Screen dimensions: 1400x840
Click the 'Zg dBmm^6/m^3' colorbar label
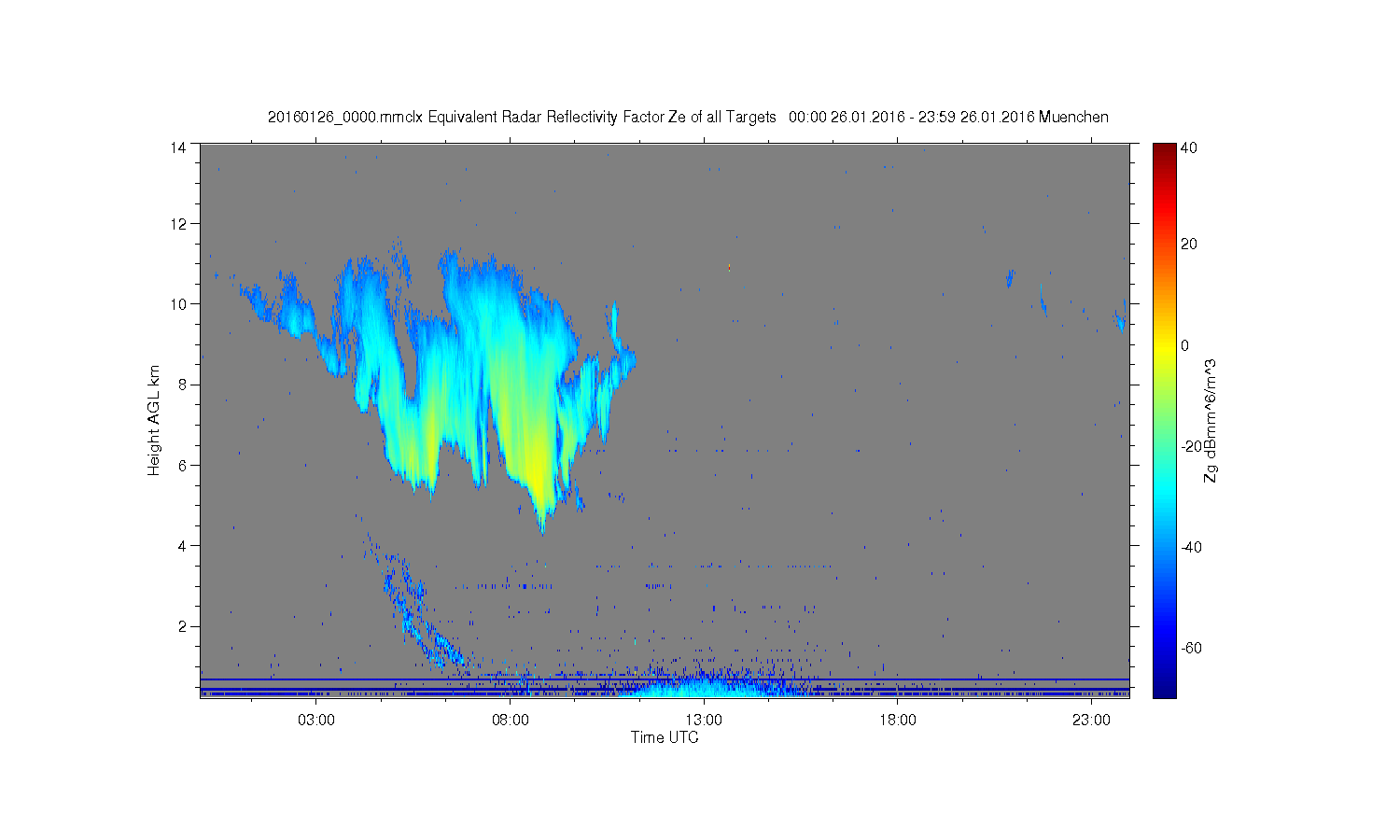pos(1211,421)
